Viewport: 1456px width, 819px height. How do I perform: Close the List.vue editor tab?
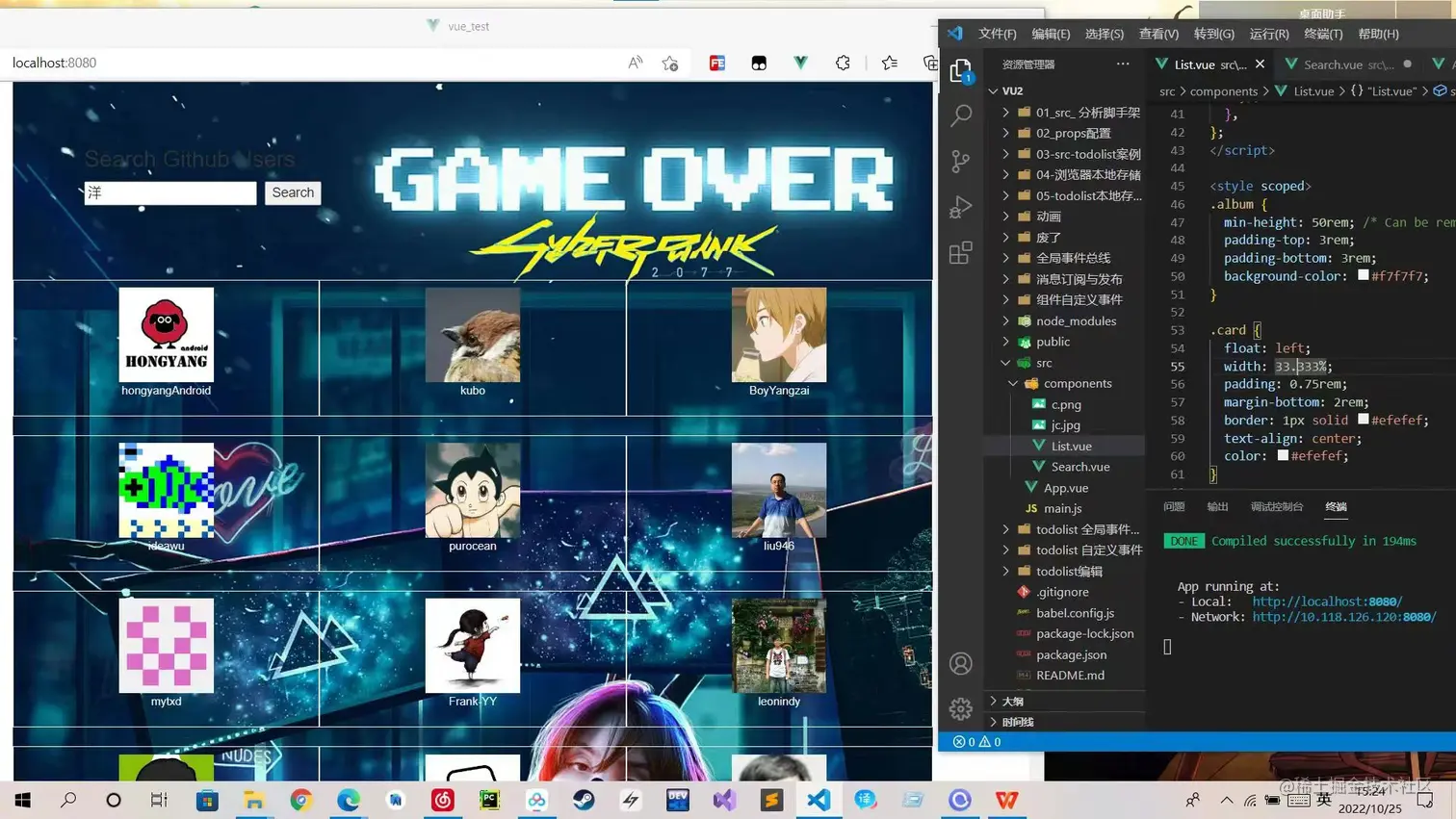point(1260,64)
